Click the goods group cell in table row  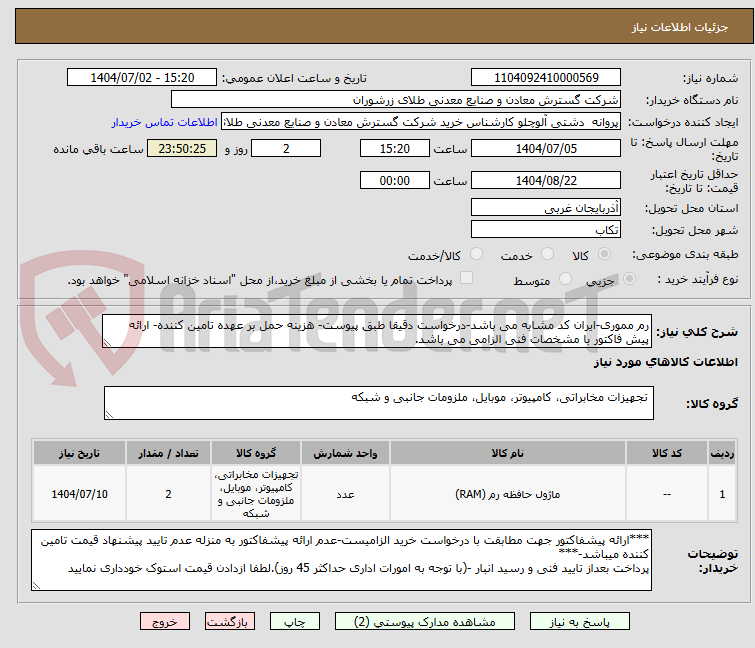click(x=256, y=494)
